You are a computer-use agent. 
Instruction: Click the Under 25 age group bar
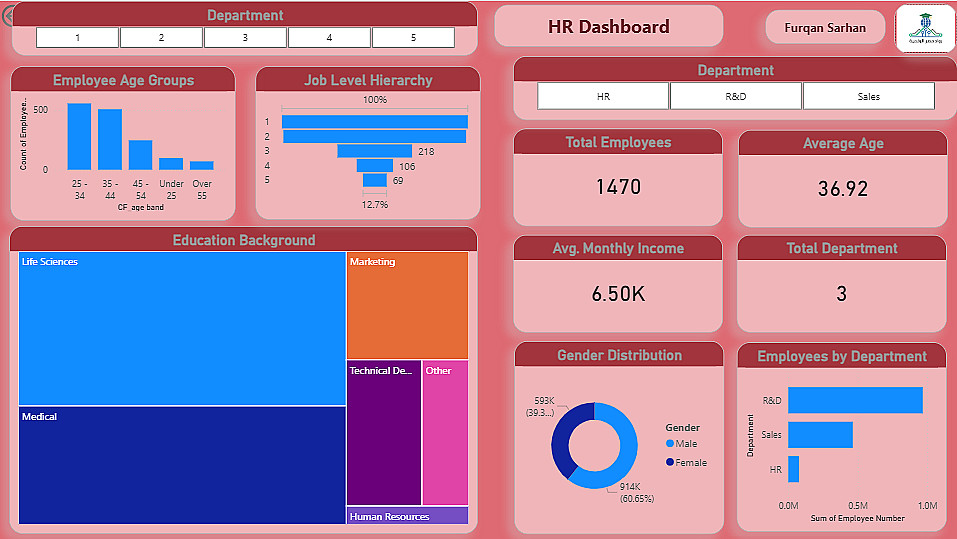171,164
